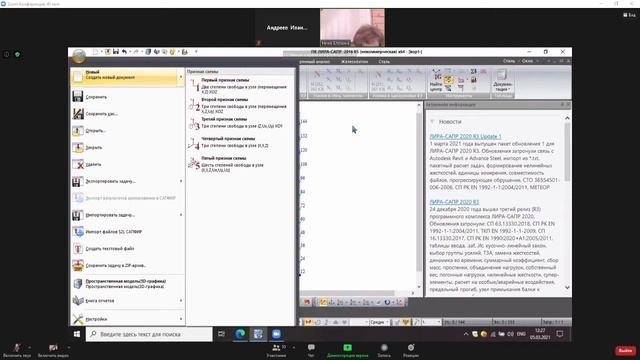640x360 pixels.
Task: Open the 'Средне' dropdown in bottom toolbar
Action: point(379,322)
